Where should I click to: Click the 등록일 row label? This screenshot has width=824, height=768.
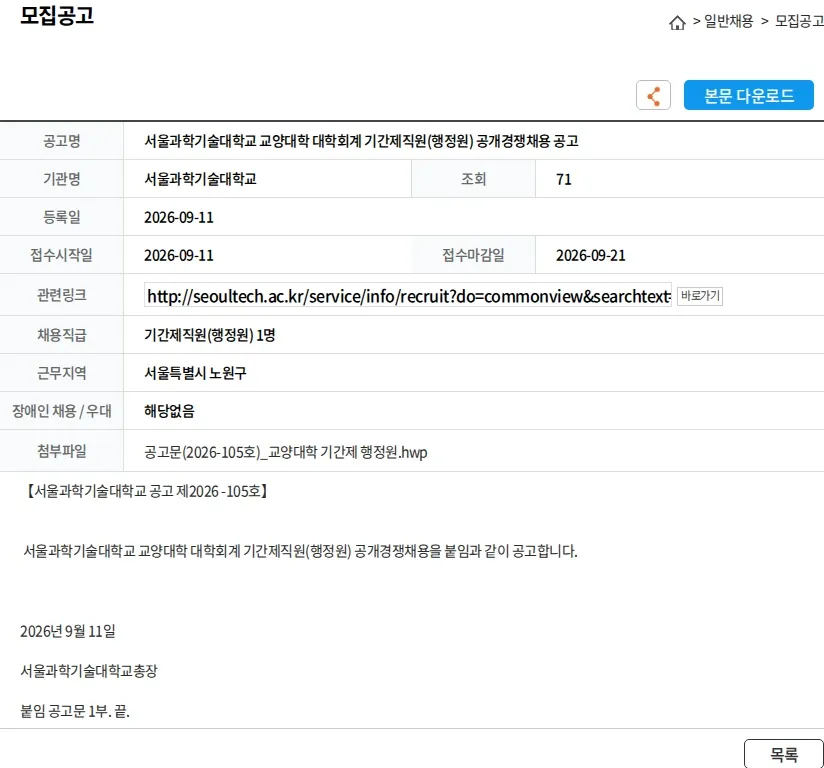pos(61,217)
